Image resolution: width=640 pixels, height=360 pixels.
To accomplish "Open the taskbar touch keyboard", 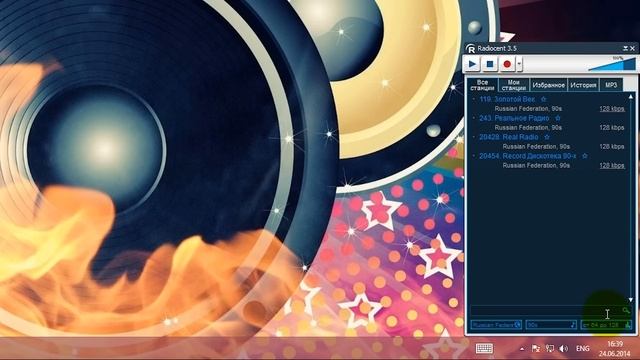I will [x=484, y=348].
